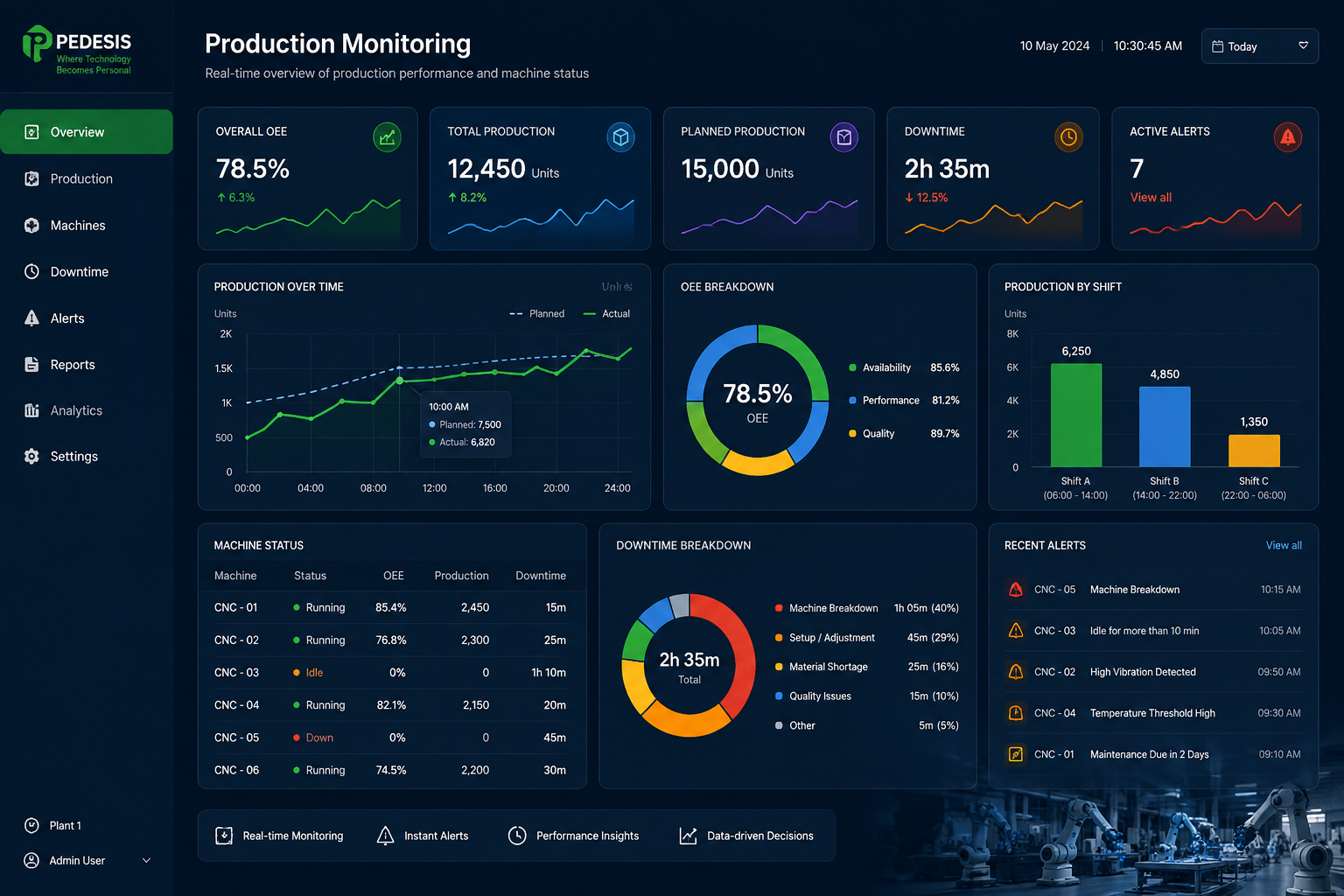Click the Machine Breakdown red legend dot
1344x896 pixels.
point(779,608)
